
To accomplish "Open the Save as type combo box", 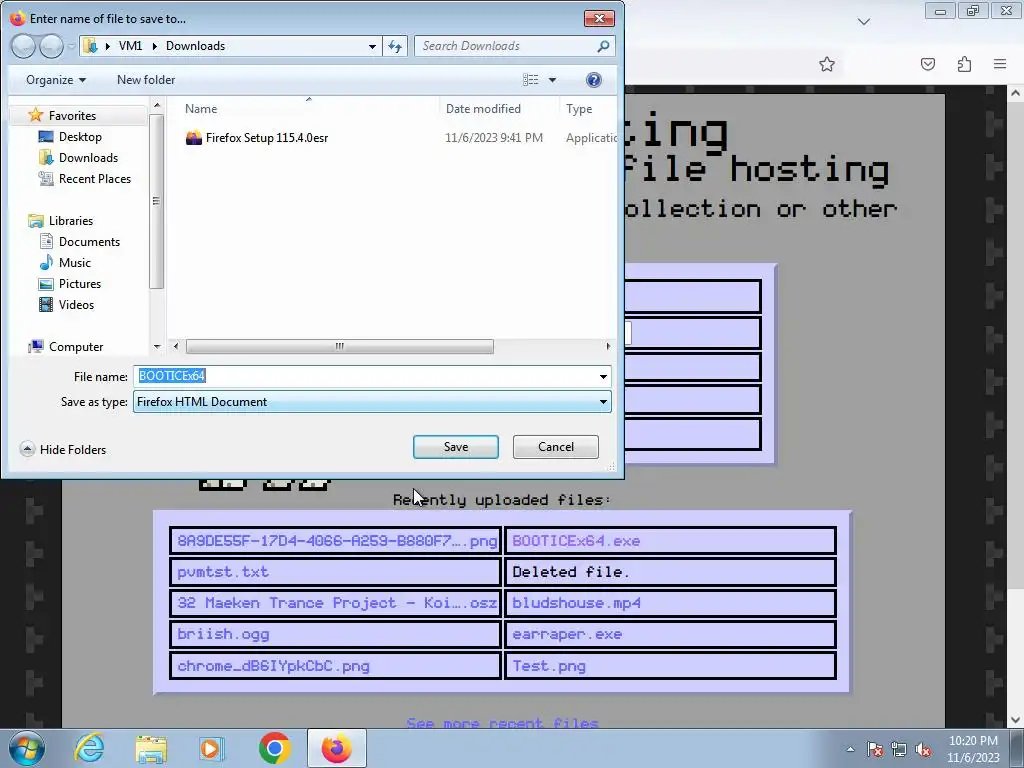I will [x=372, y=402].
